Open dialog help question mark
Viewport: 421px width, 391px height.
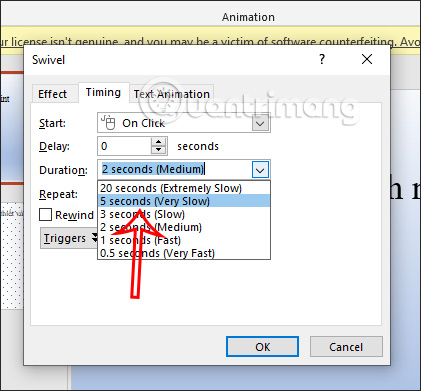pos(322,60)
